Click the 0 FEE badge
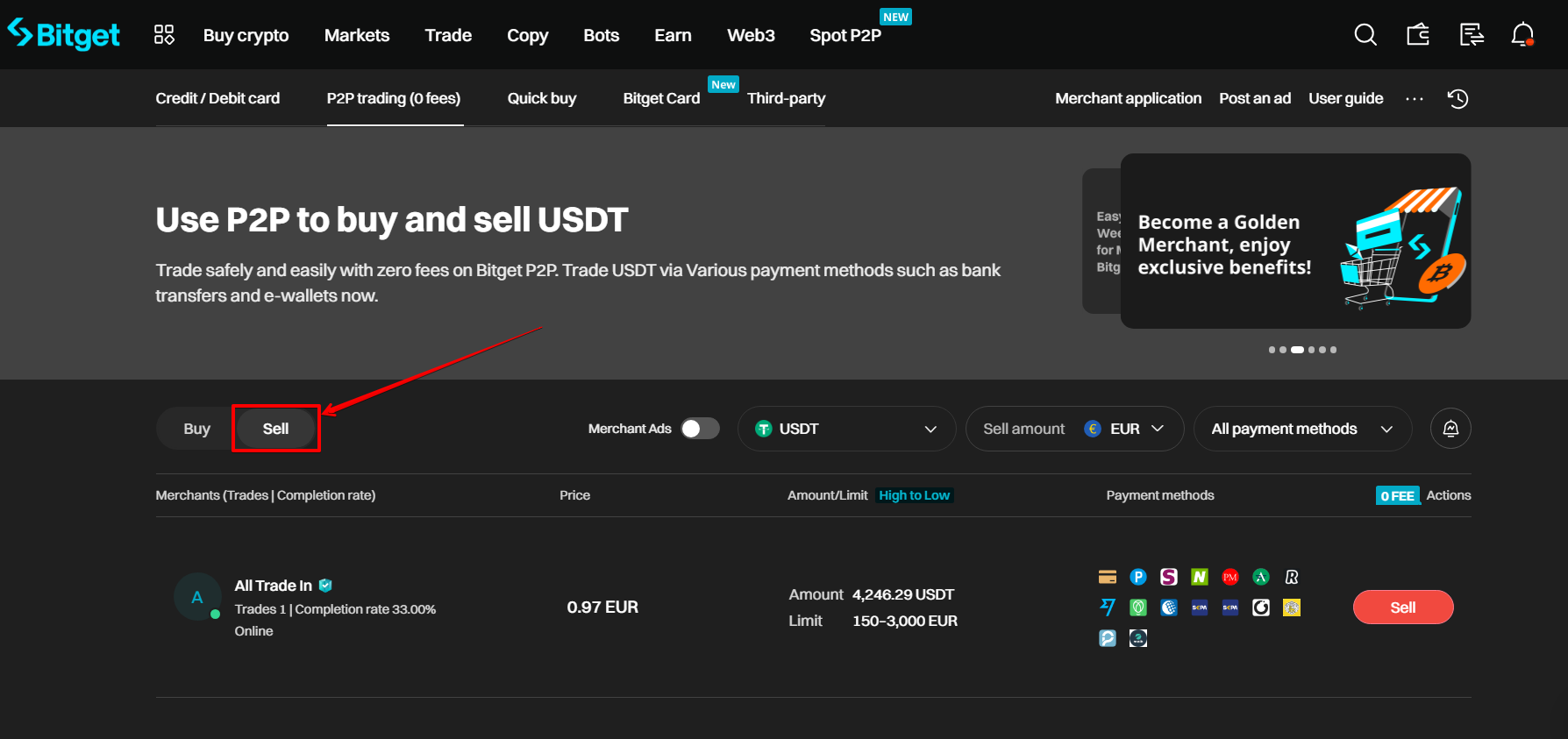Screen dimensions: 1568x739 (x=1398, y=495)
